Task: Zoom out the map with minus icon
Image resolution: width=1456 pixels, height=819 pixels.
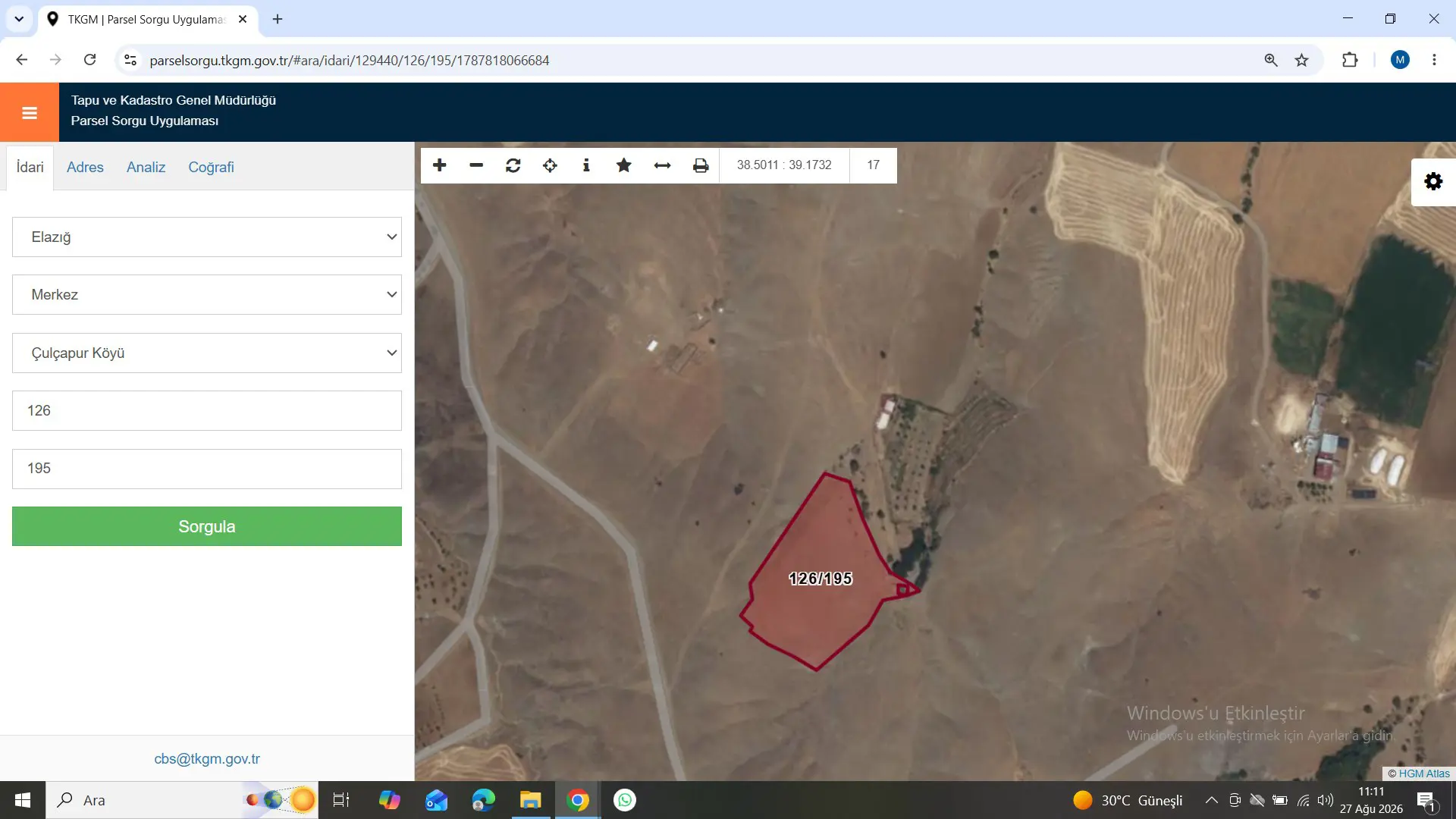Action: pyautogui.click(x=476, y=165)
